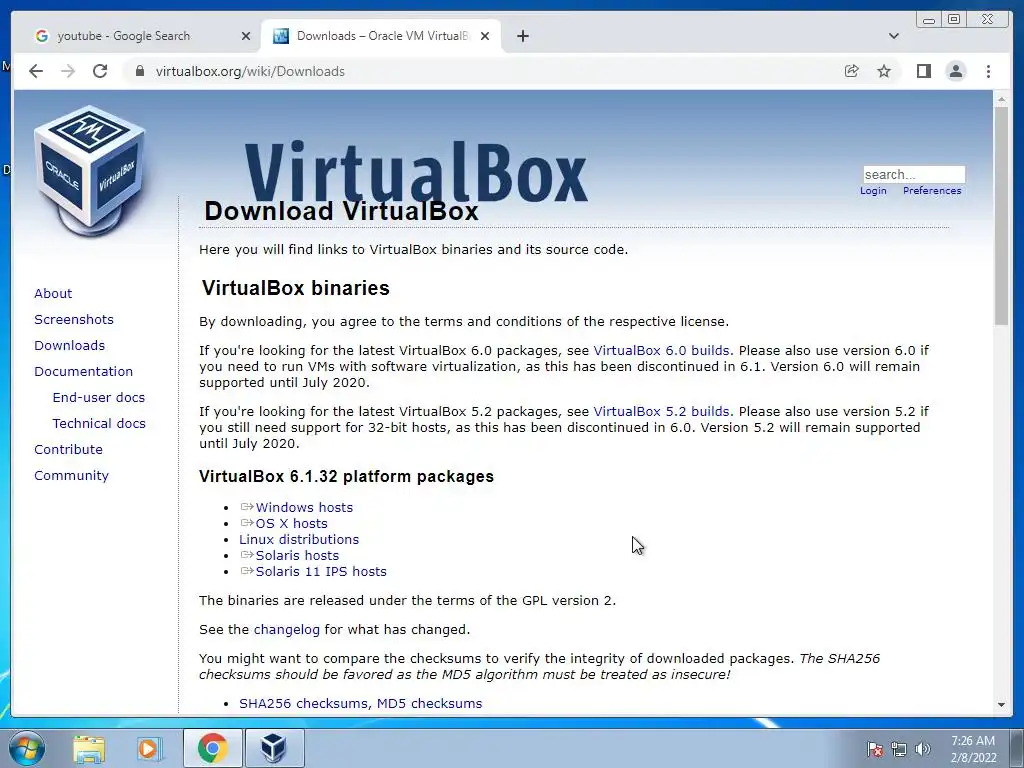The width and height of the screenshot is (1024, 768).
Task: Click the page vertical scrollbar thumb
Action: coord(1001,216)
